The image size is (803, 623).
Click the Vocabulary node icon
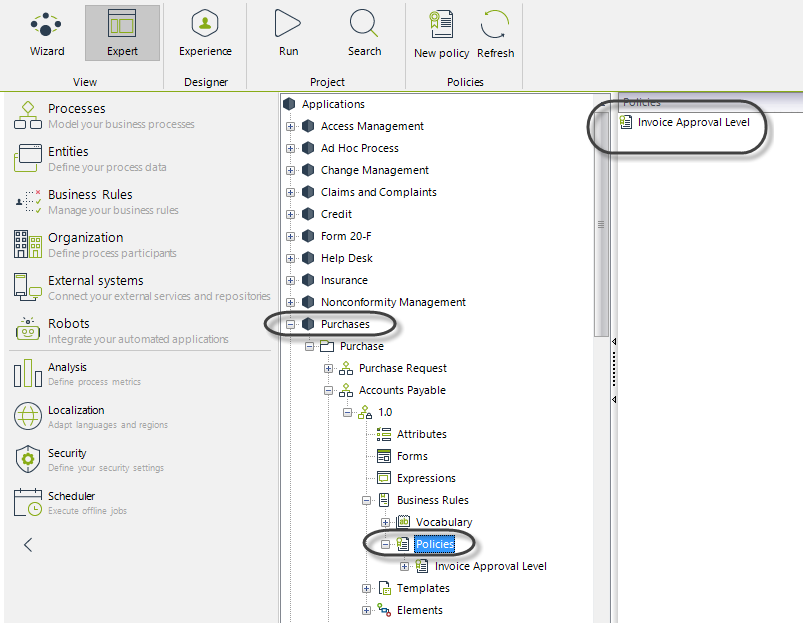[403, 522]
